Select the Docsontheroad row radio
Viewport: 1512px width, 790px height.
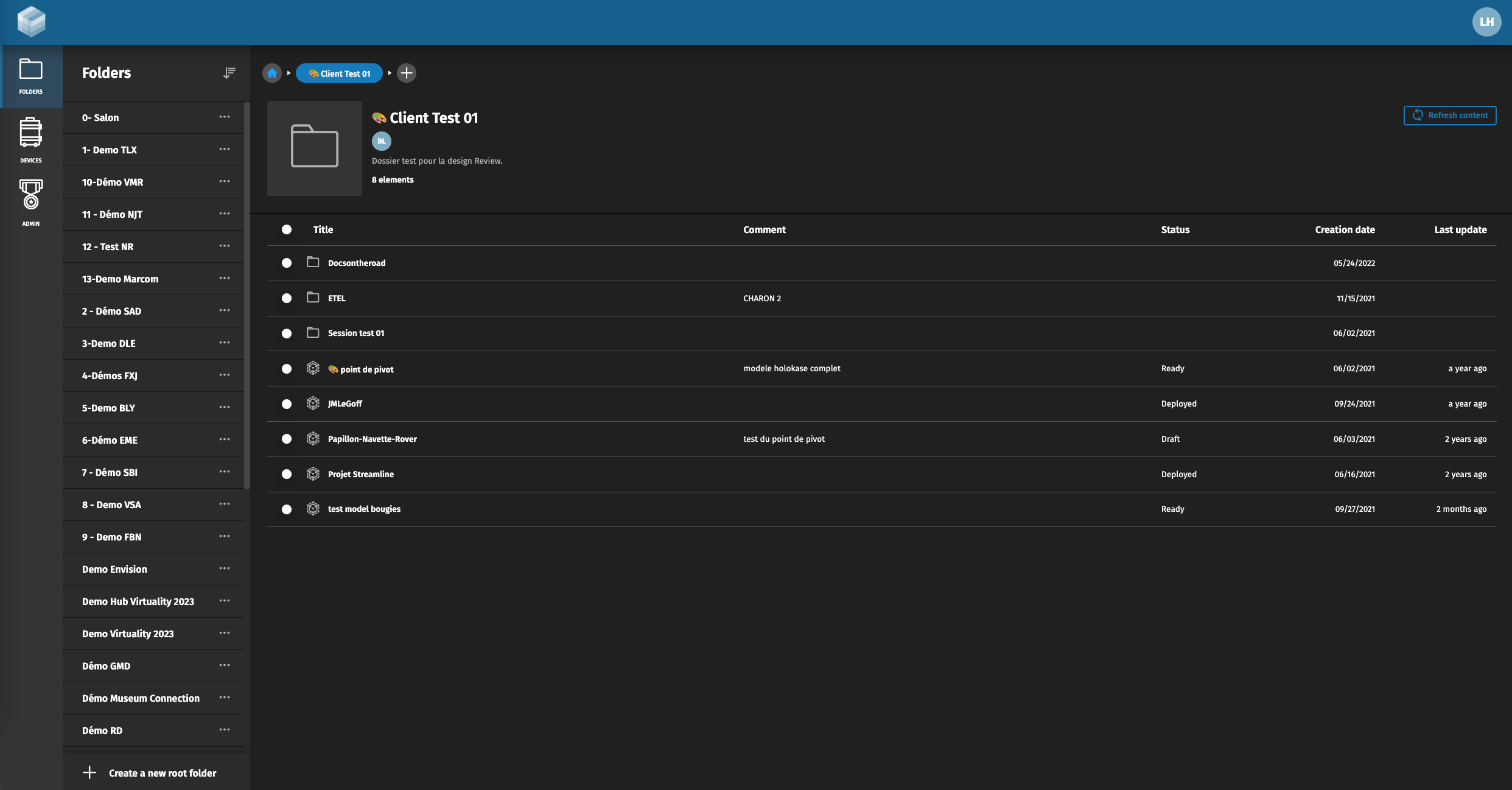click(x=287, y=263)
